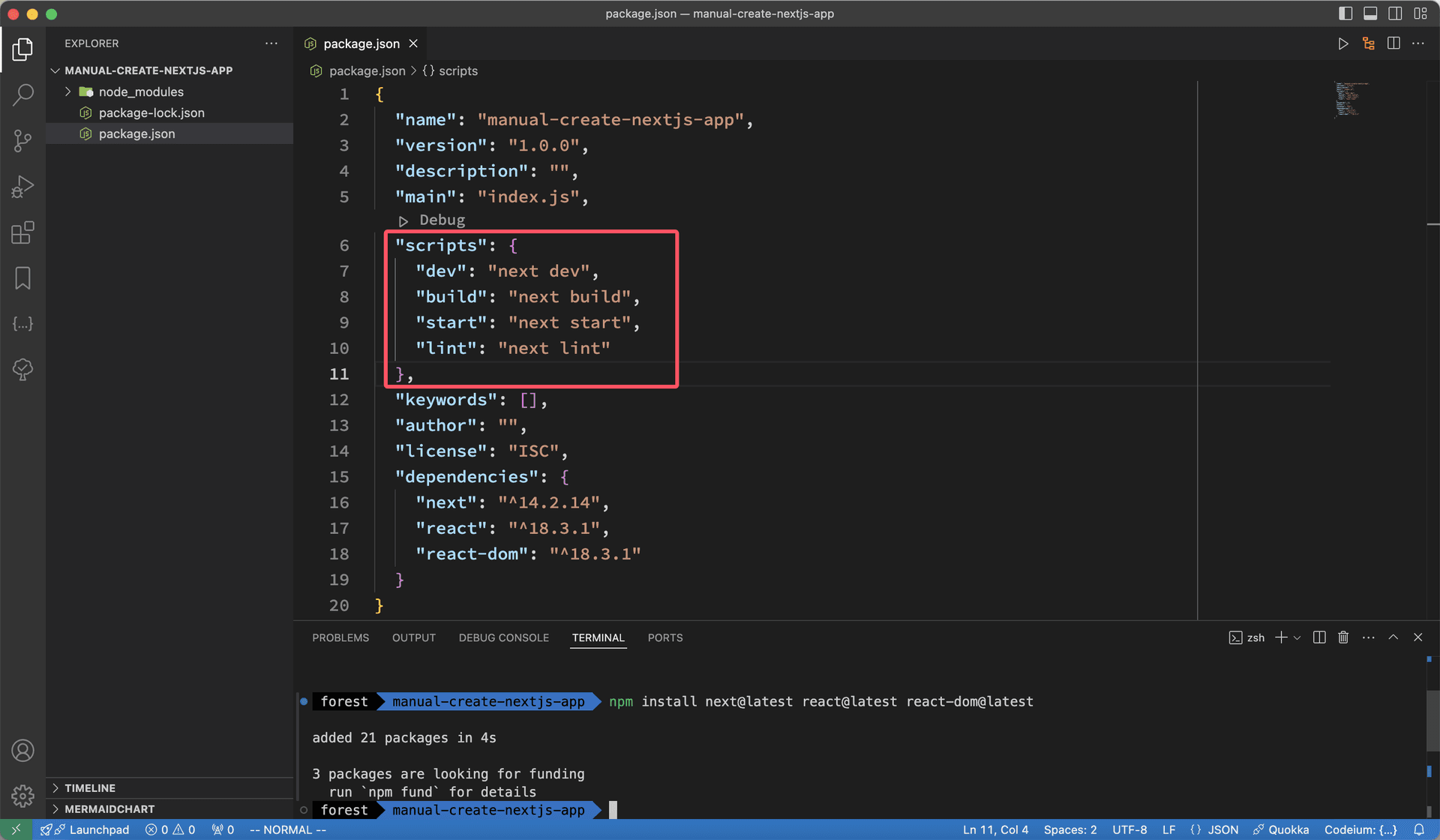Image resolution: width=1440 pixels, height=840 pixels.
Task: Open Customize Layout control
Action: point(1420,13)
